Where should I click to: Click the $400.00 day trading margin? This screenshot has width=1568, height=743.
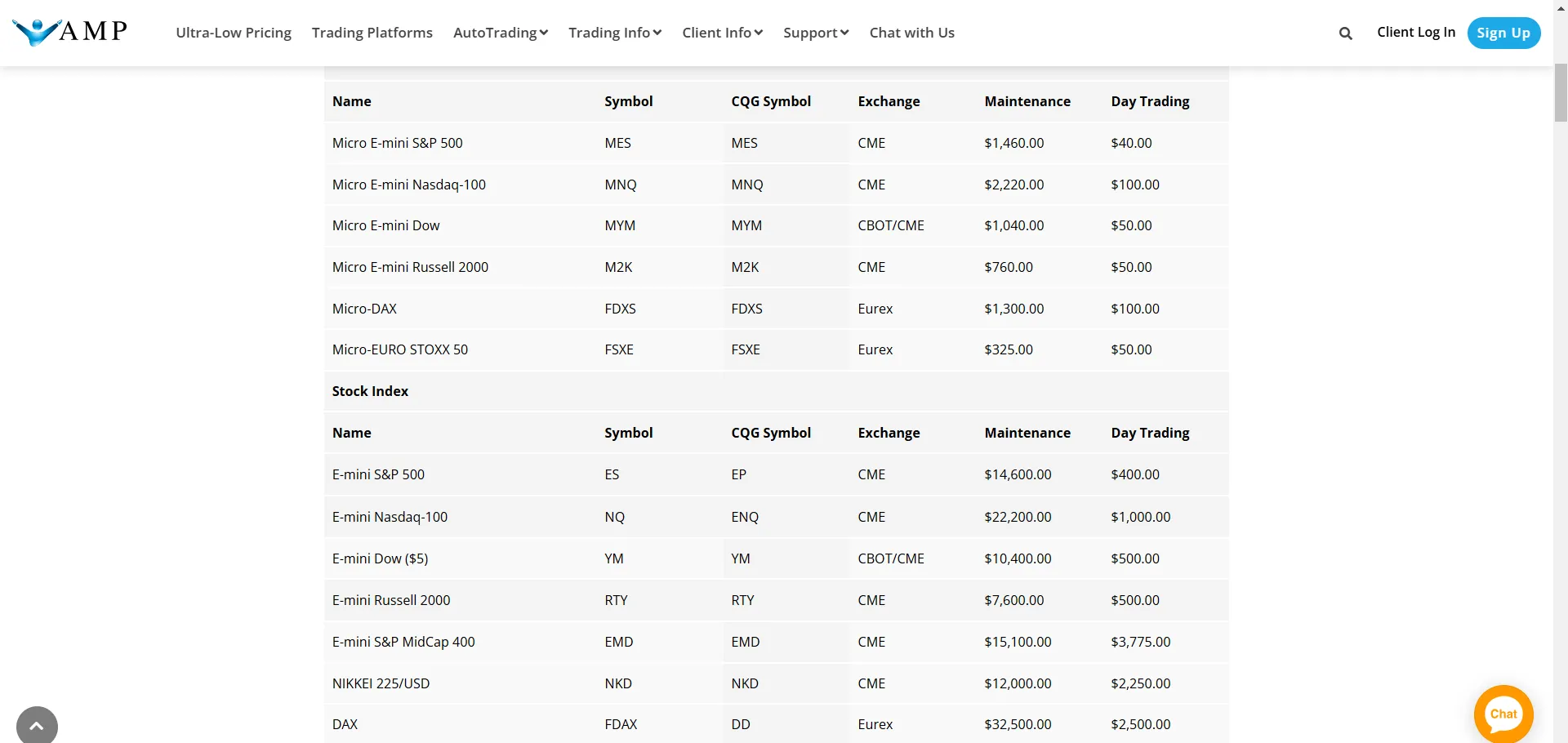click(x=1135, y=474)
